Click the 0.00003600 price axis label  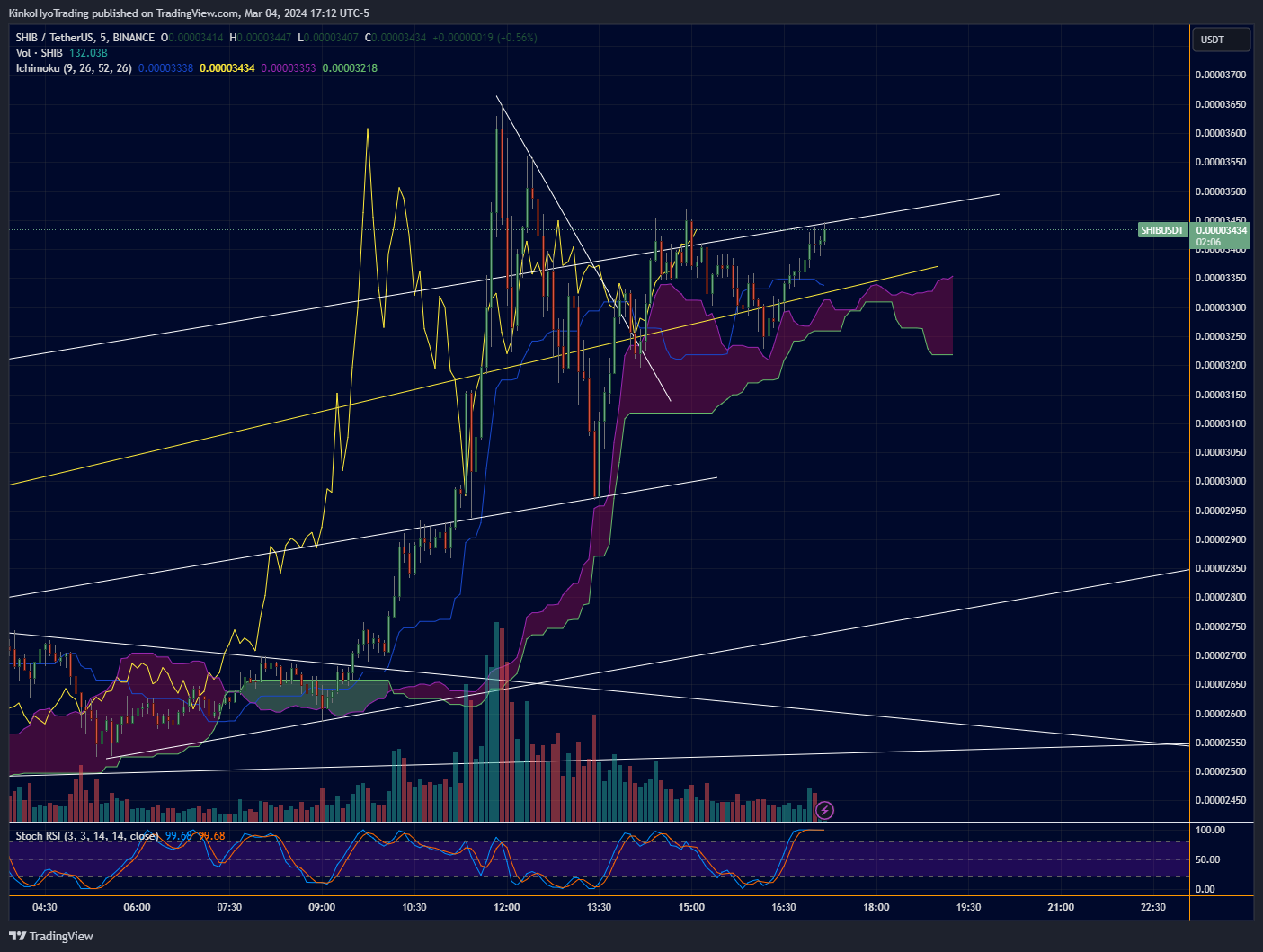pyautogui.click(x=1221, y=133)
